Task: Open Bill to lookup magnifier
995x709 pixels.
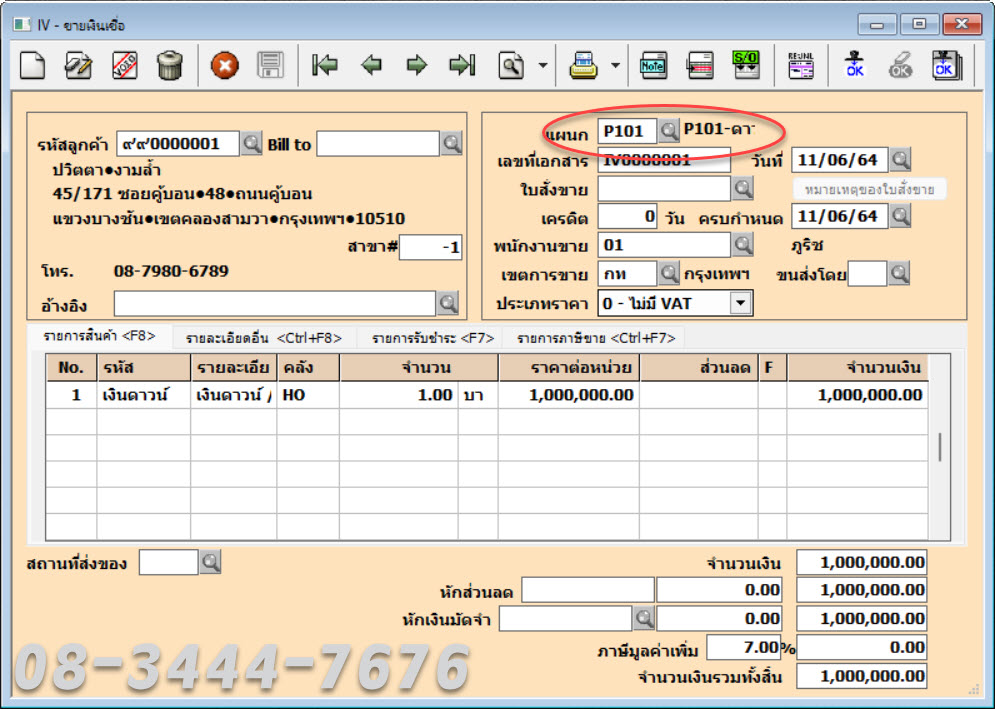Action: [452, 143]
